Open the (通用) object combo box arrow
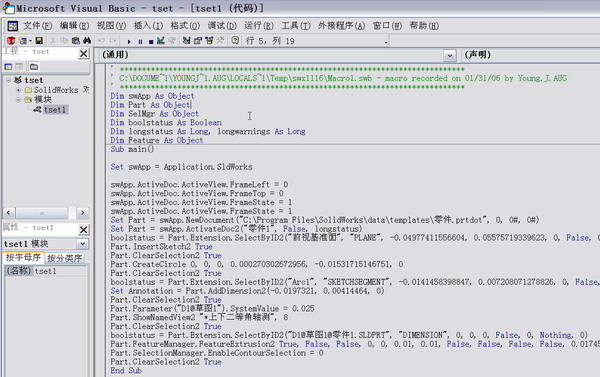600x377 pixels. 450,55
